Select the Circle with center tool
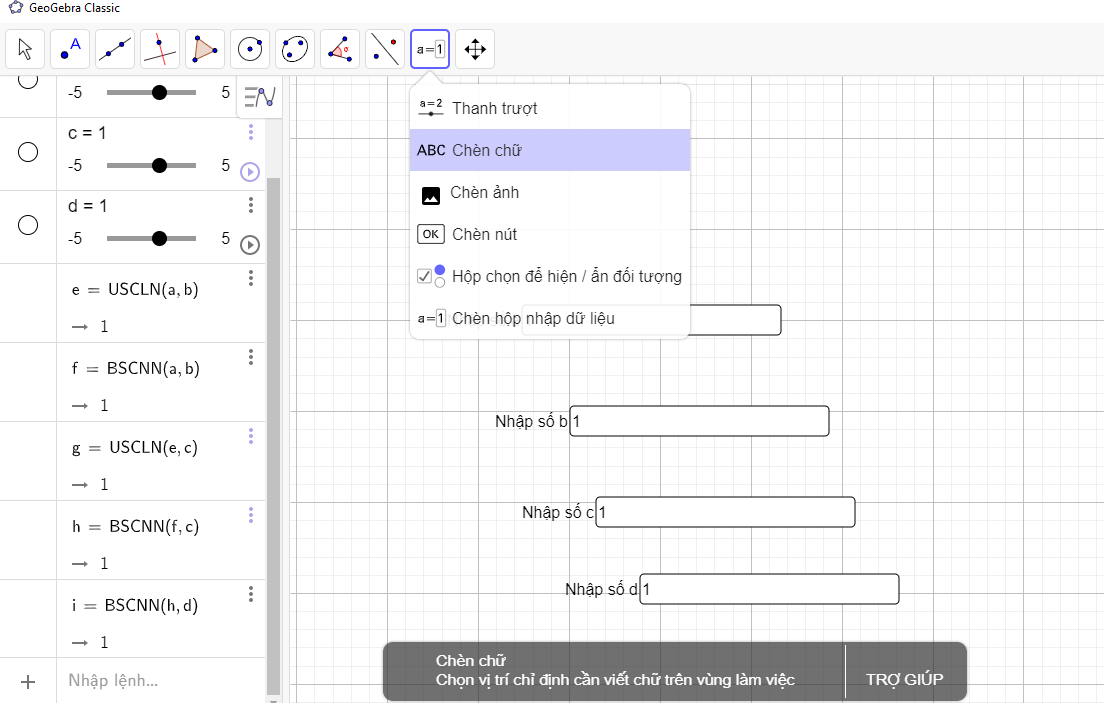 (x=250, y=48)
